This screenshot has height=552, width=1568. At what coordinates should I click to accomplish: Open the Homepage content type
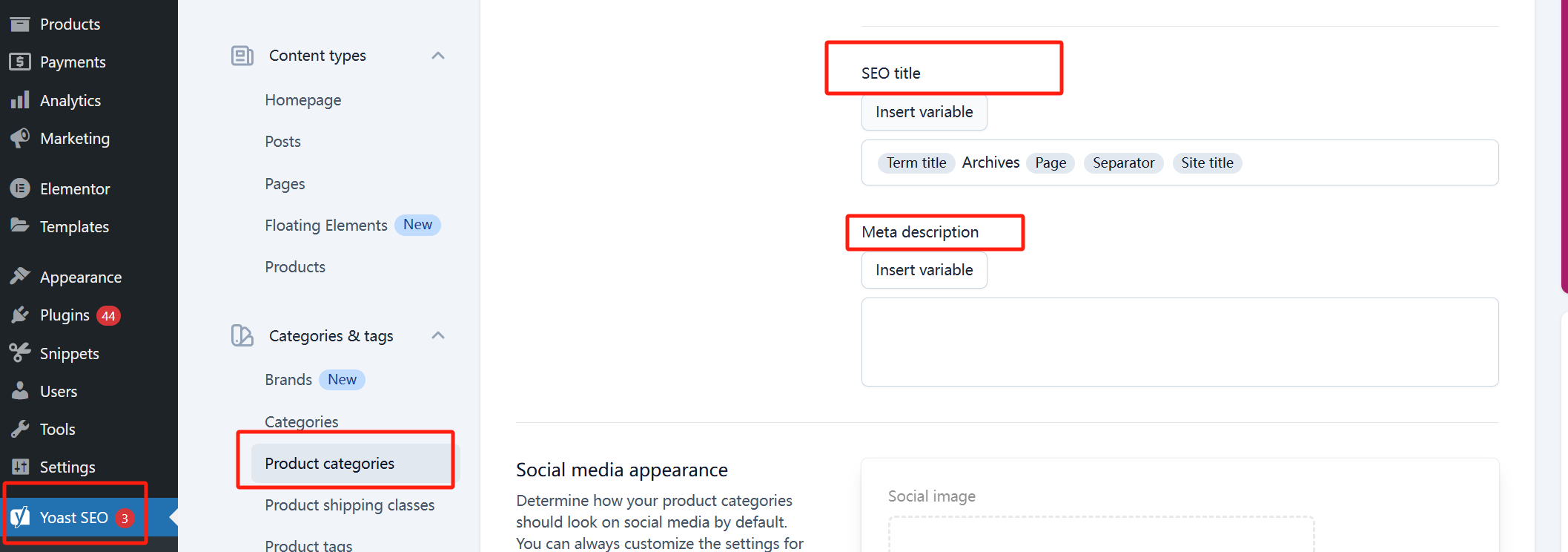point(303,100)
